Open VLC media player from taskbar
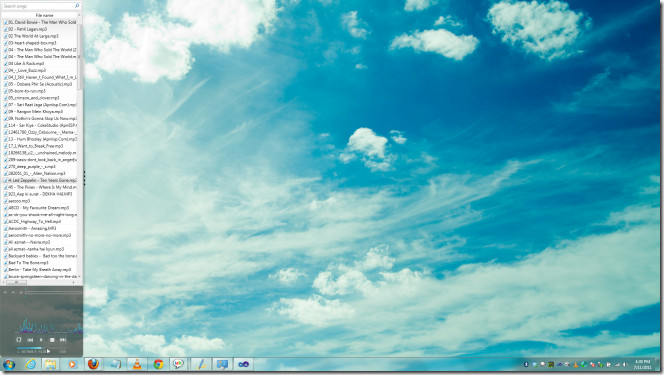 coord(137,364)
